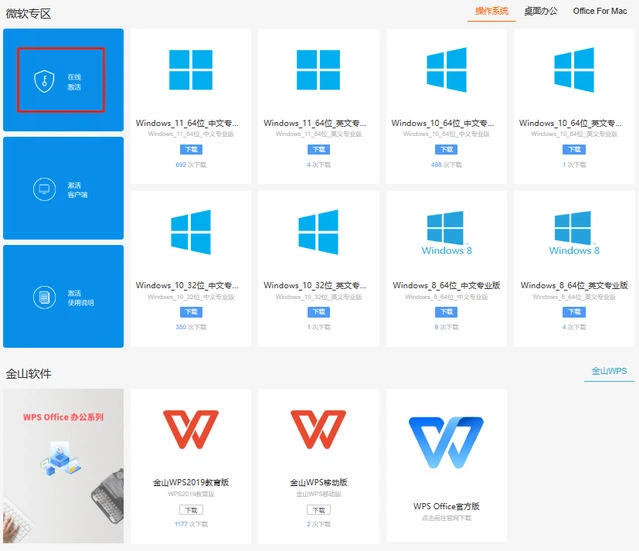Click the 金山WPS2019教育版 red W logo
This screenshot has width=639, height=551.
191,429
